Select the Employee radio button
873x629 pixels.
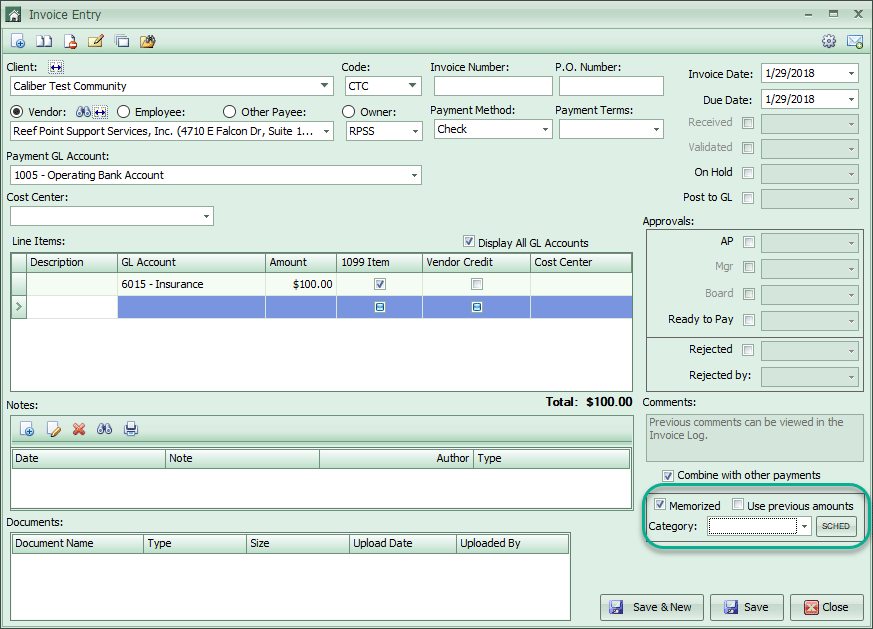pyautogui.click(x=123, y=112)
